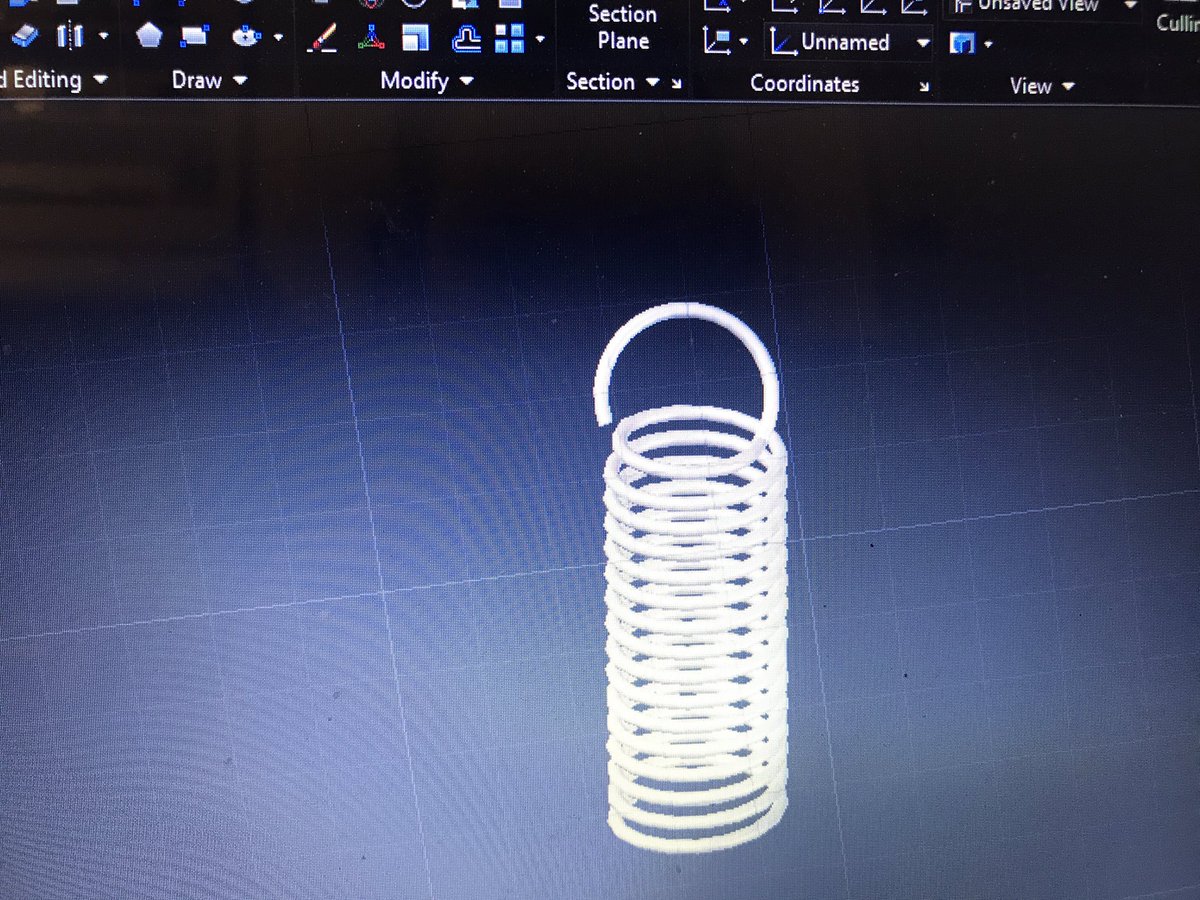The width and height of the screenshot is (1200, 900).
Task: Open the Section panel dialog launcher arrow
Action: 677,84
